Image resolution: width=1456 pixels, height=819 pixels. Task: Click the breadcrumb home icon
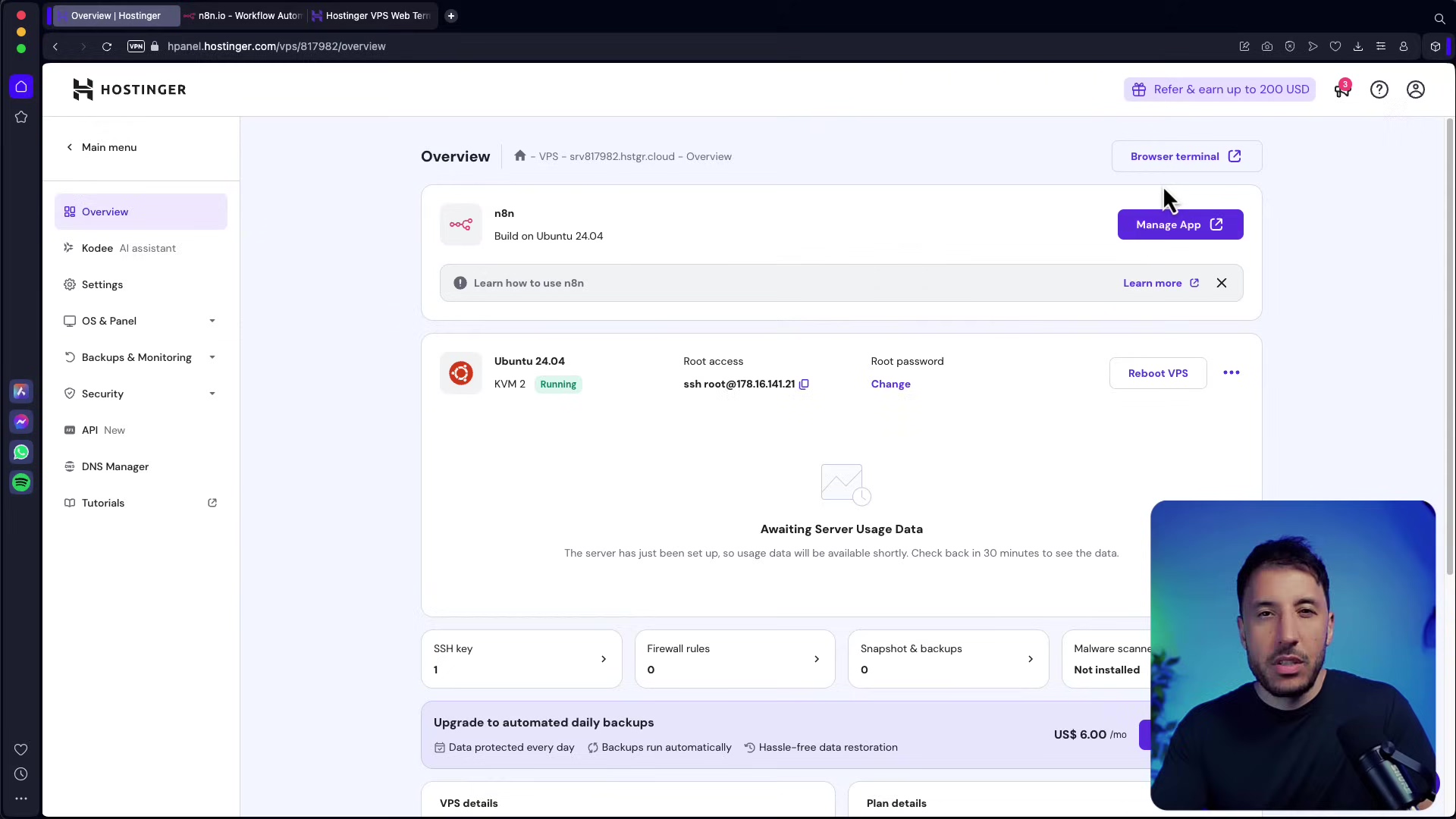click(x=519, y=155)
